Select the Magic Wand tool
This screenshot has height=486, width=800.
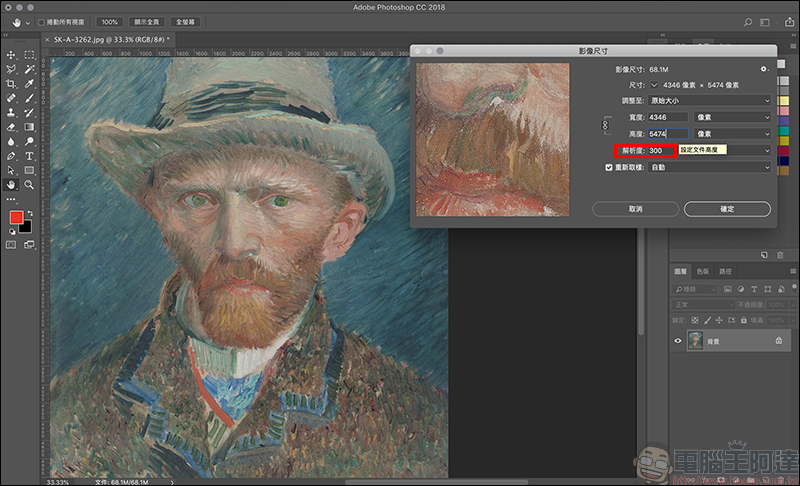30,69
